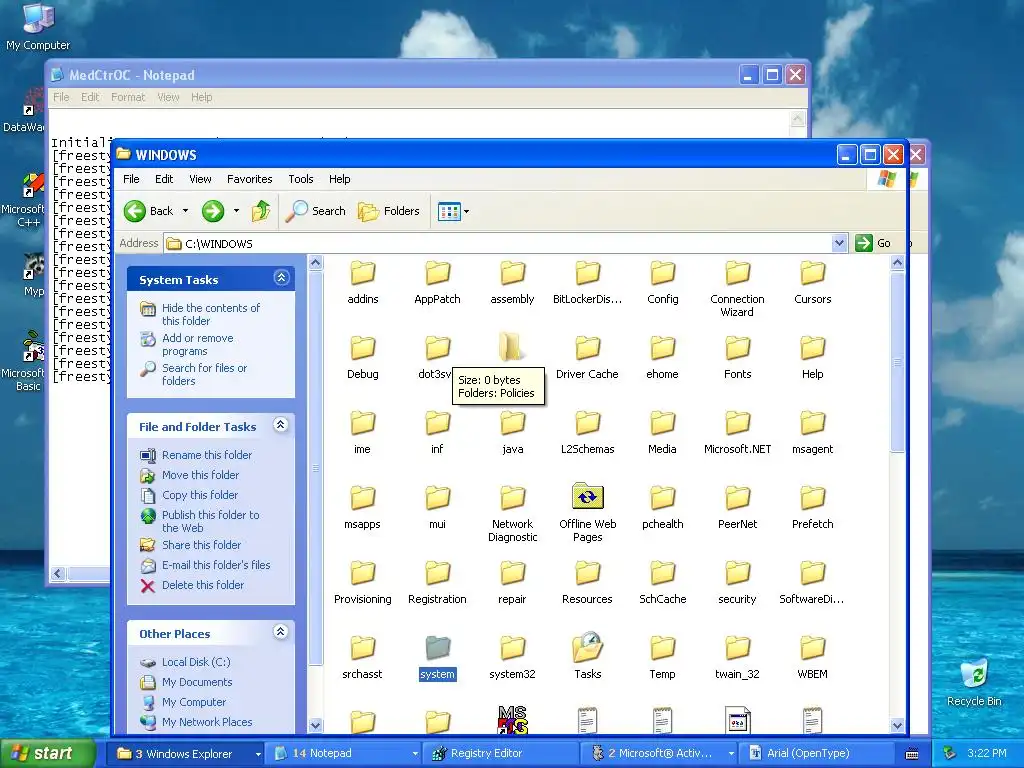This screenshot has height=768, width=1024.
Task: Select the Tasks scheduled folder icon
Action: click(587, 648)
